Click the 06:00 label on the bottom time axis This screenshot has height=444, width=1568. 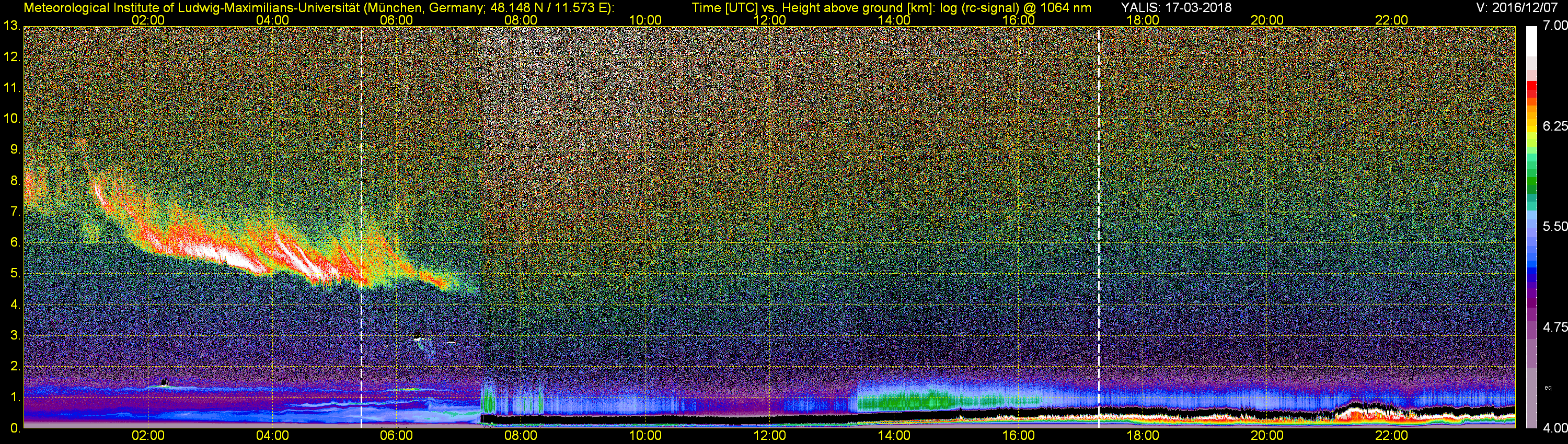click(x=396, y=436)
